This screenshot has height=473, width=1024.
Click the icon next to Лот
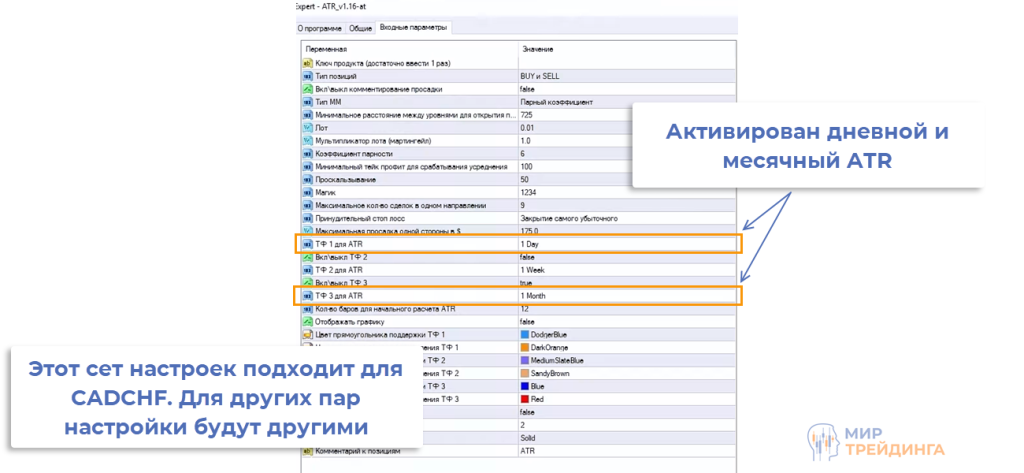[x=308, y=128]
